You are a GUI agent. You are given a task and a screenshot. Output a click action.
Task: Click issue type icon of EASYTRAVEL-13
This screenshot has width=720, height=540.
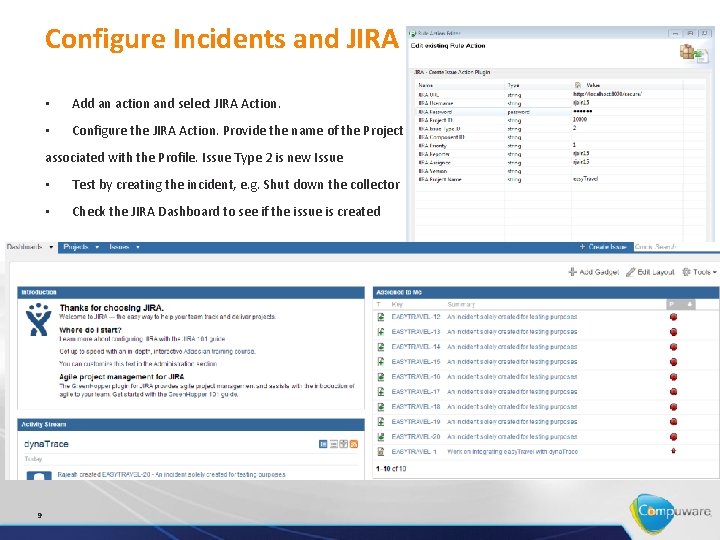coord(381,332)
